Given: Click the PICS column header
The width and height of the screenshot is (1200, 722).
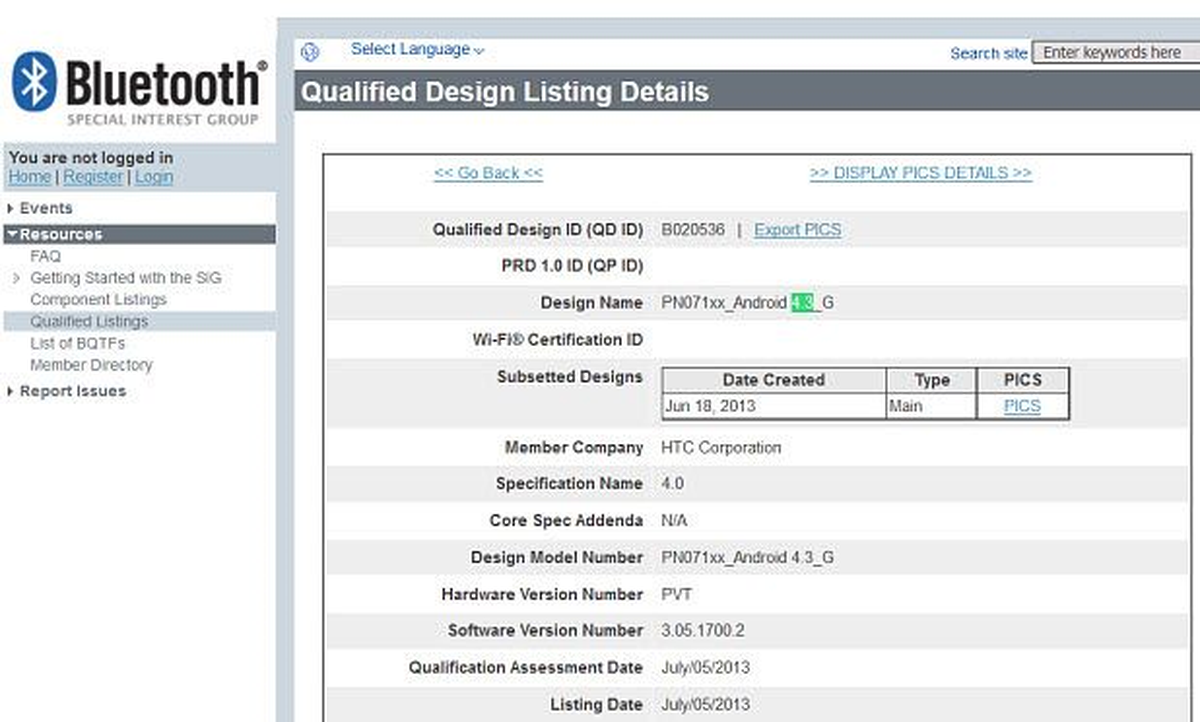Looking at the screenshot, I should coord(1022,380).
